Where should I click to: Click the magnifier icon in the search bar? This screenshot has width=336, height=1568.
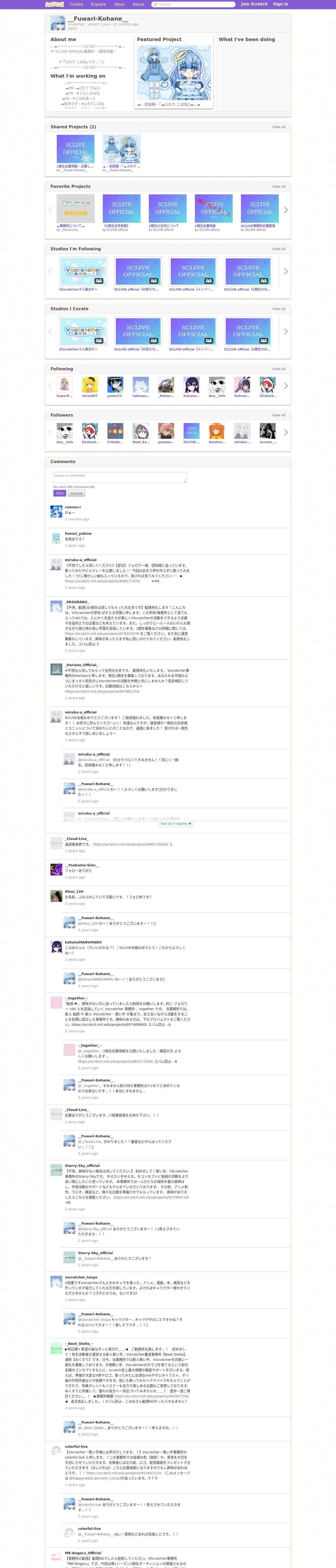tap(155, 4)
